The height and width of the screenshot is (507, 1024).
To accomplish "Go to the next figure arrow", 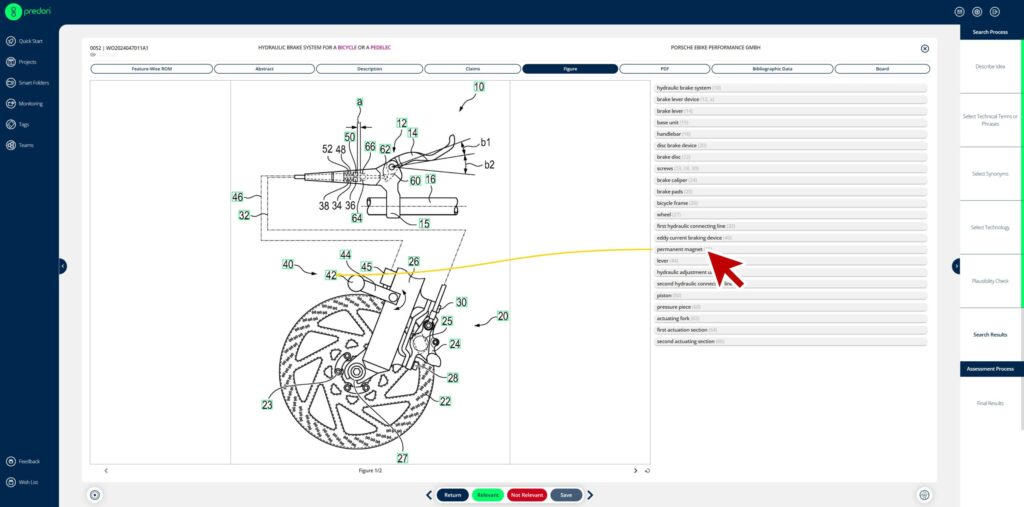I will click(635, 470).
